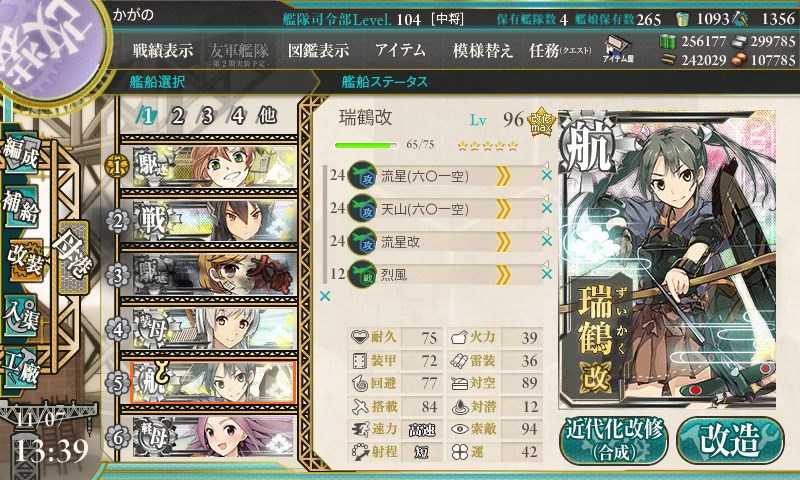Expand 天山(六〇一空) slot via yellow chevrons

click(503, 209)
